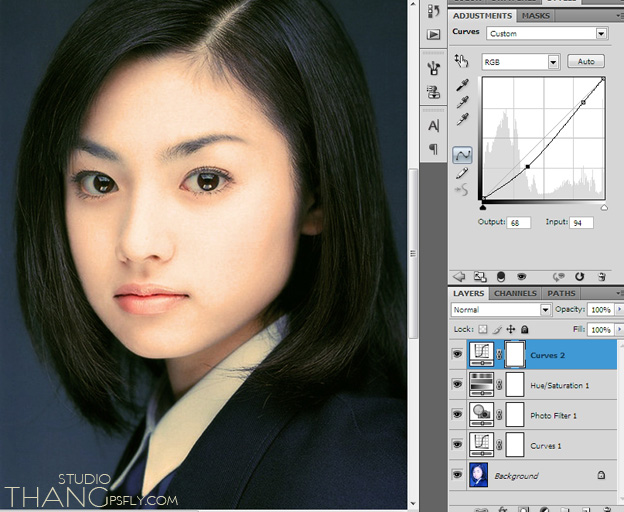Viewport: 624px width, 512px height.
Task: Clip adjustment to layer below
Action: (501, 276)
